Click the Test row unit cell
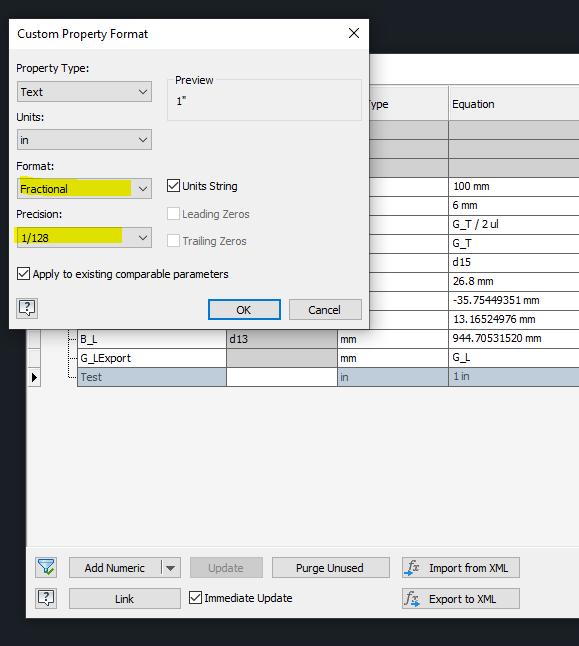The width and height of the screenshot is (579, 646). pos(393,377)
